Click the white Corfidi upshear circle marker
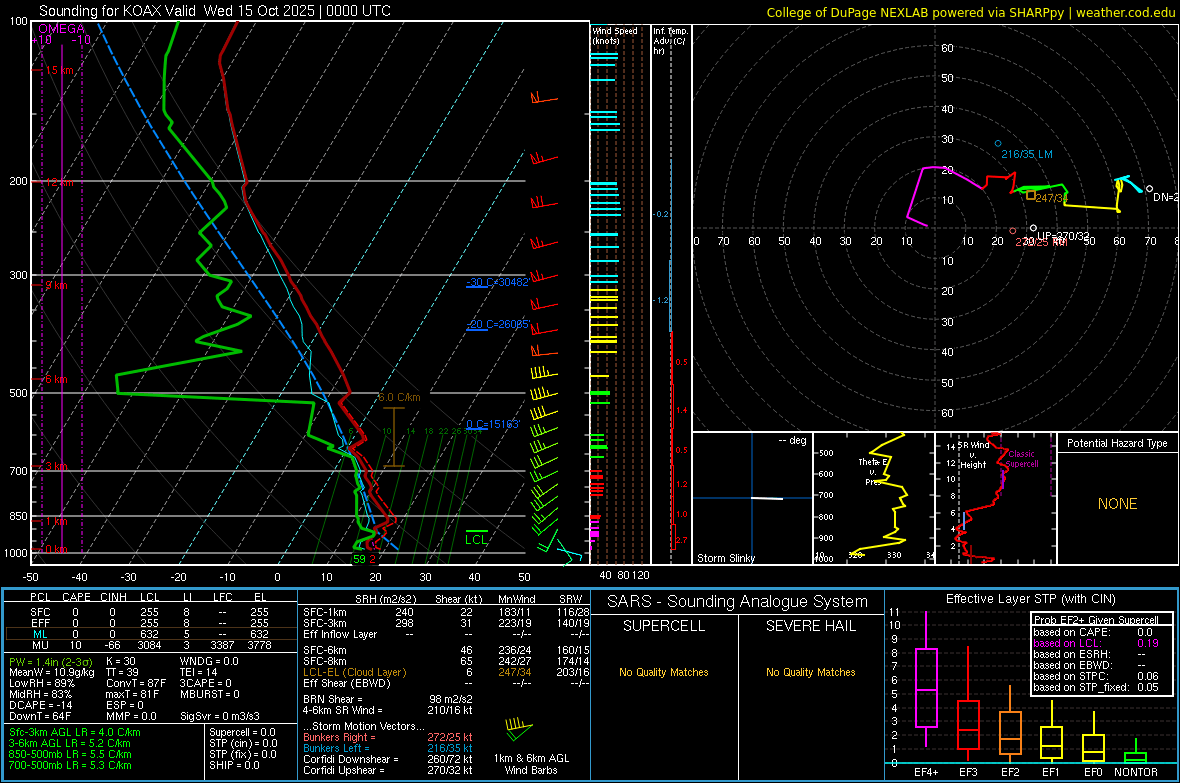This screenshot has height=783, width=1180. click(x=1033, y=228)
